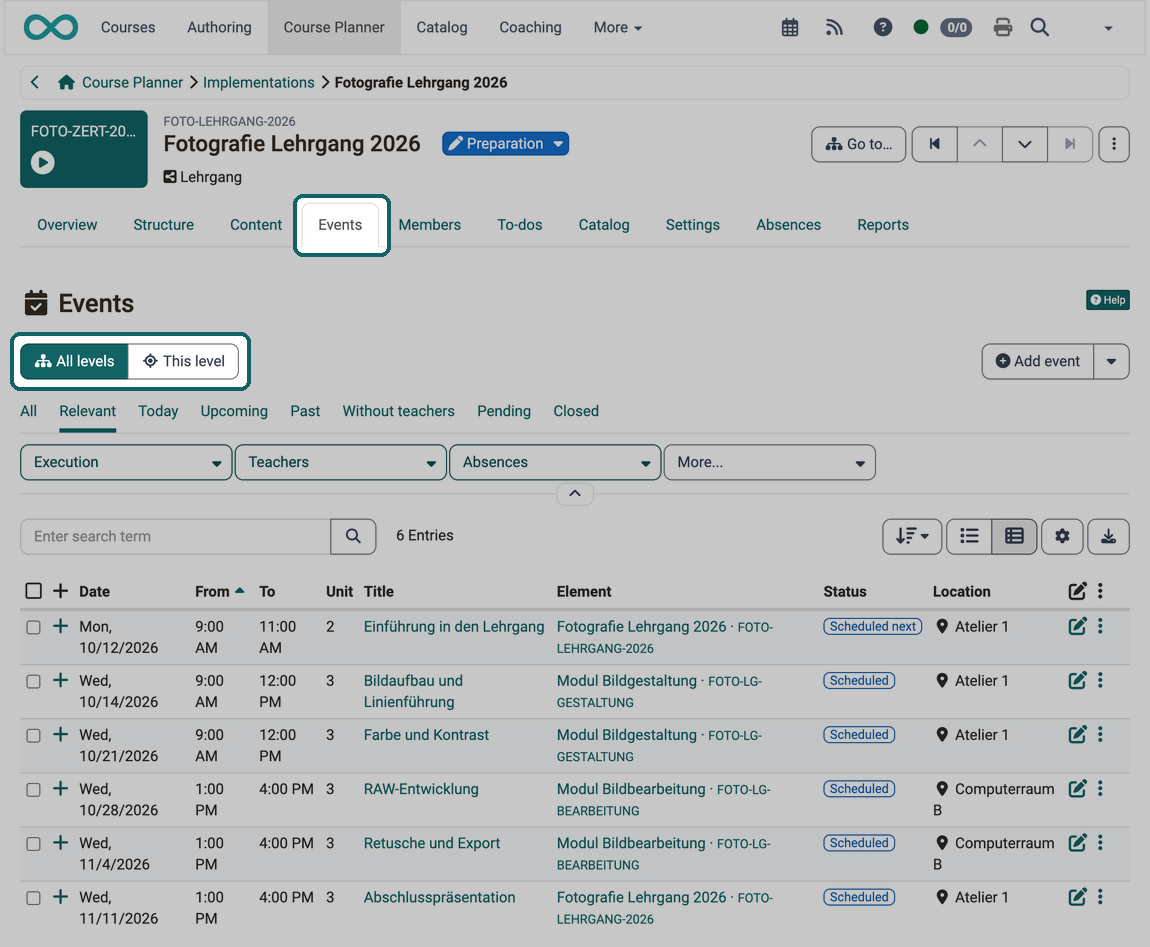Image resolution: width=1150 pixels, height=947 pixels.
Task: Switch to the Without teachers filter tab
Action: click(x=398, y=411)
